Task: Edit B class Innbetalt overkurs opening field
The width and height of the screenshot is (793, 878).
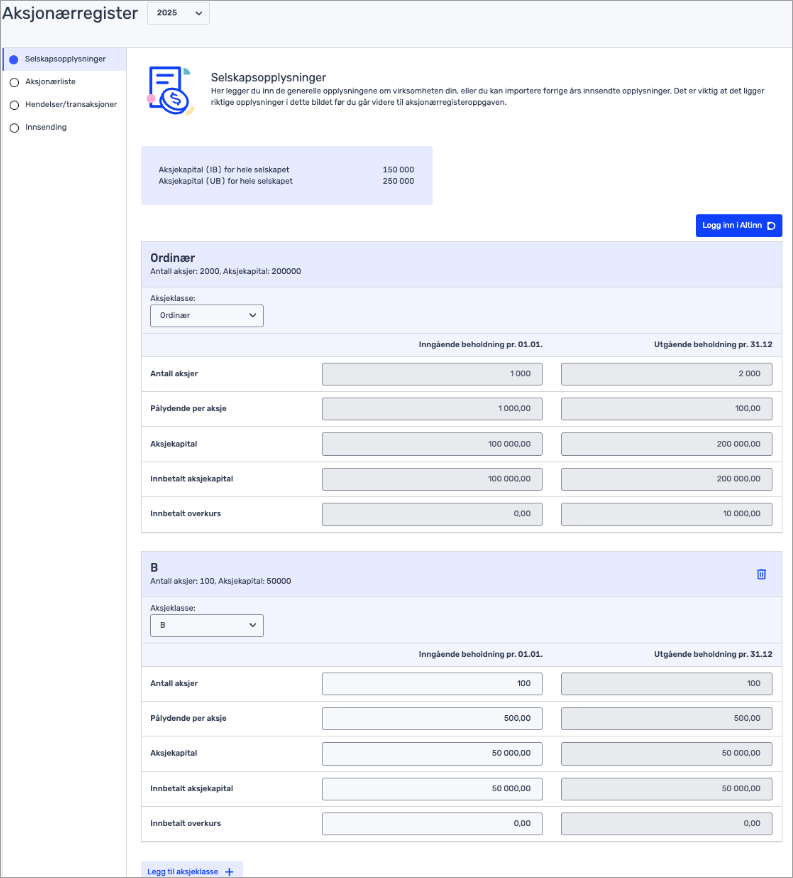Action: tap(432, 824)
